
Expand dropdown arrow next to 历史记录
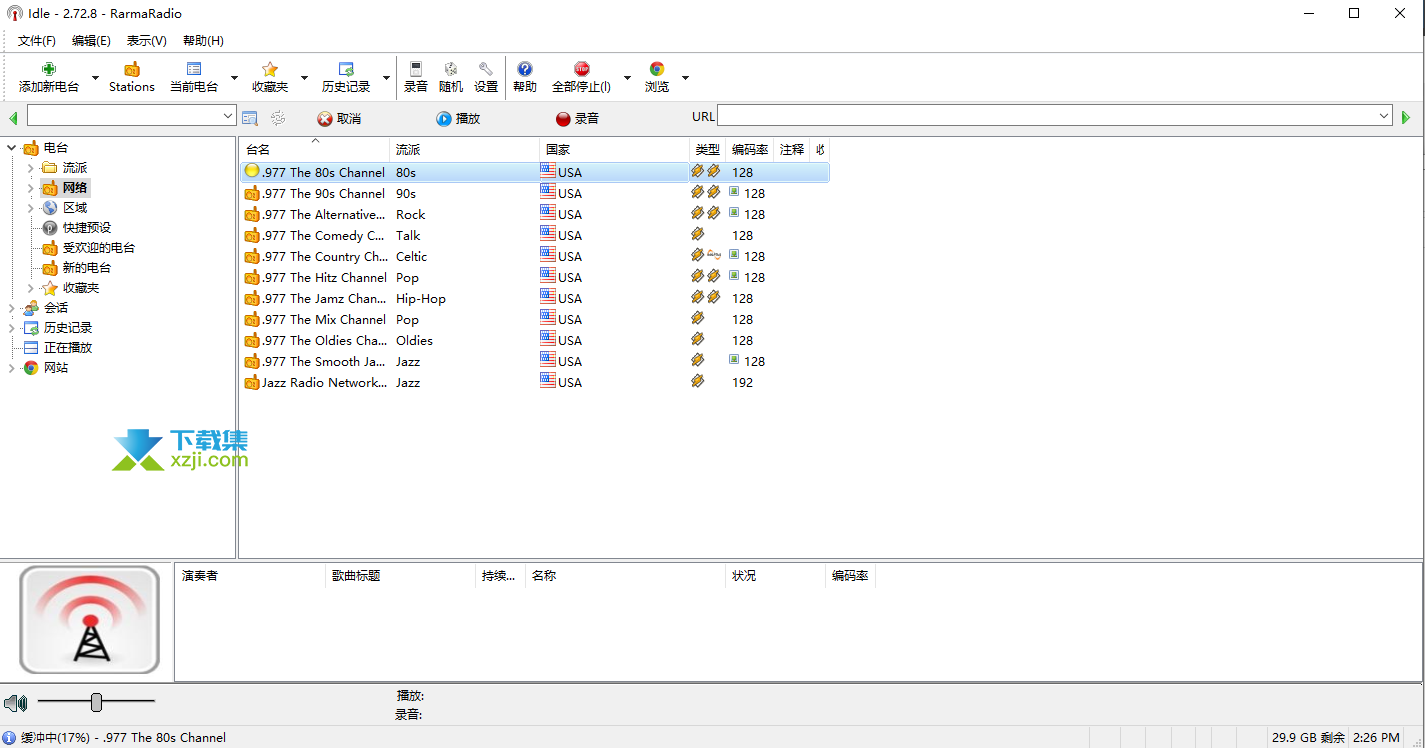click(386, 78)
